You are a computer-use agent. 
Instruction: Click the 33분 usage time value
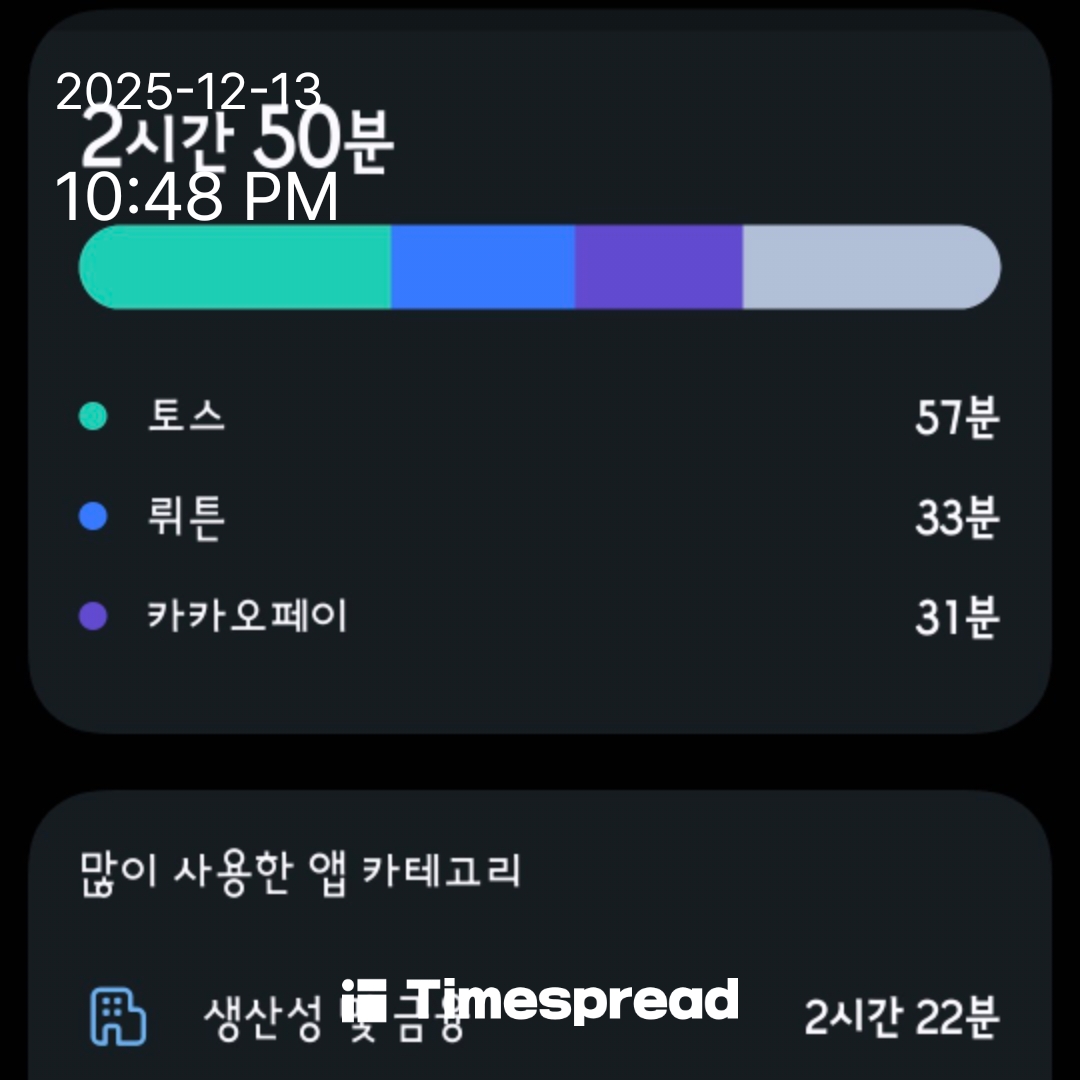tap(956, 518)
